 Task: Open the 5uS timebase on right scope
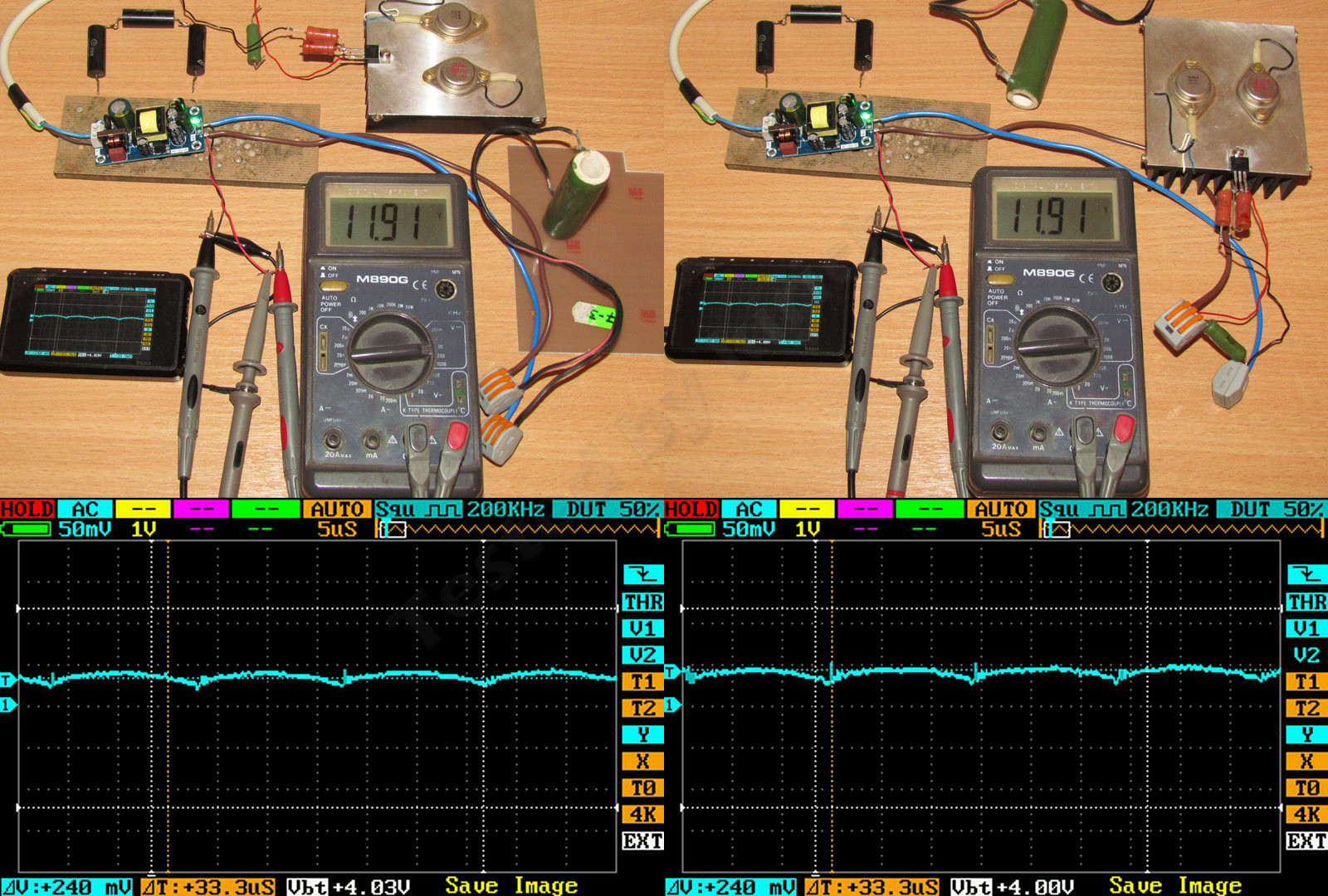point(1000,528)
